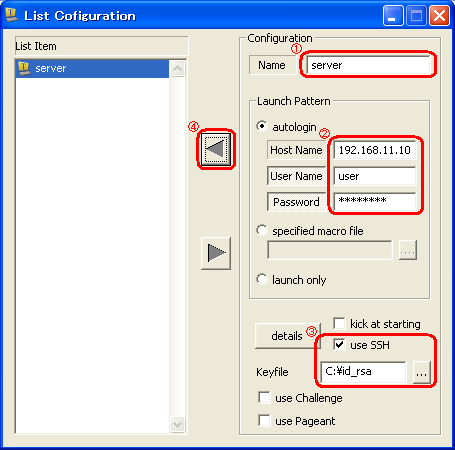Click the Keyfile path field
Screen dimensions: 455x450
point(364,372)
